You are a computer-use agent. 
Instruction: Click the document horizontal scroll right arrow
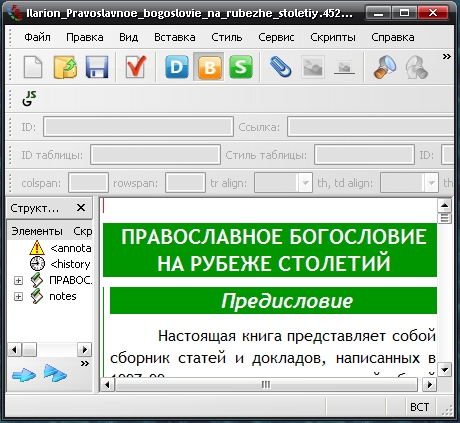[x=430, y=385]
